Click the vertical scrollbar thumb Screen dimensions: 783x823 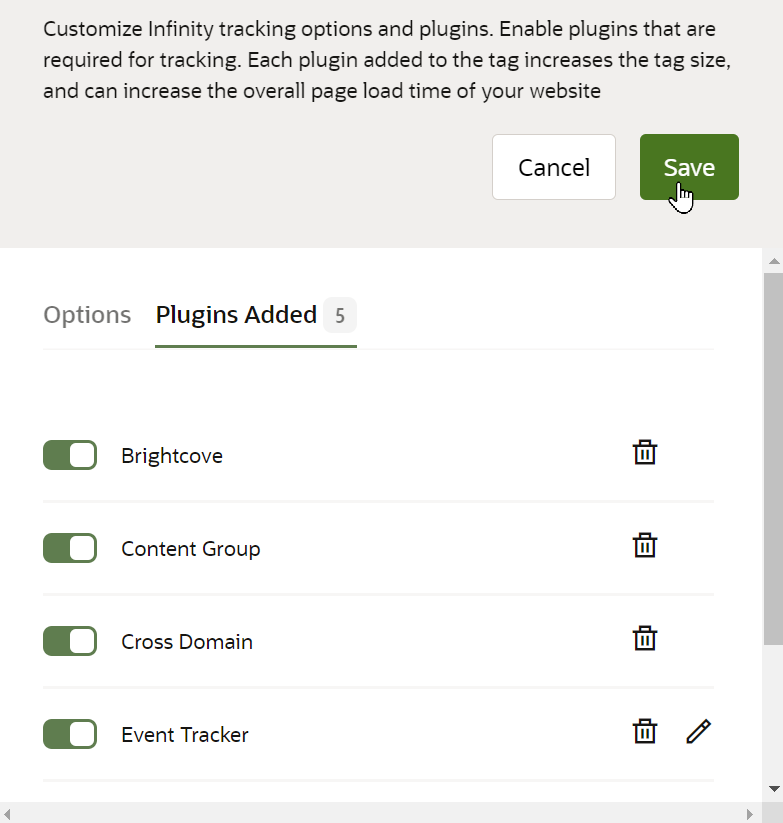(773, 459)
